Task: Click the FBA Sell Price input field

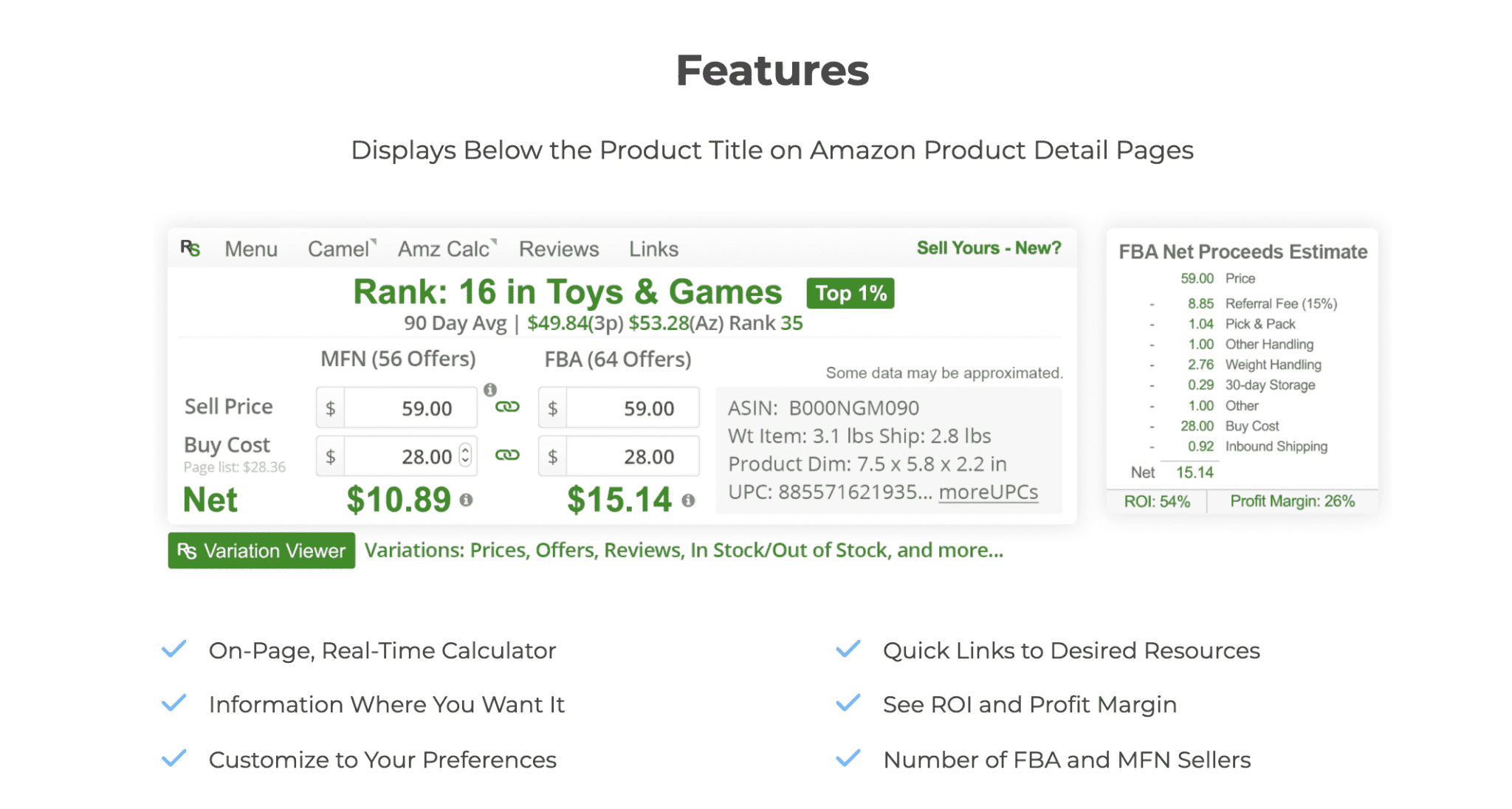Action: tap(632, 408)
